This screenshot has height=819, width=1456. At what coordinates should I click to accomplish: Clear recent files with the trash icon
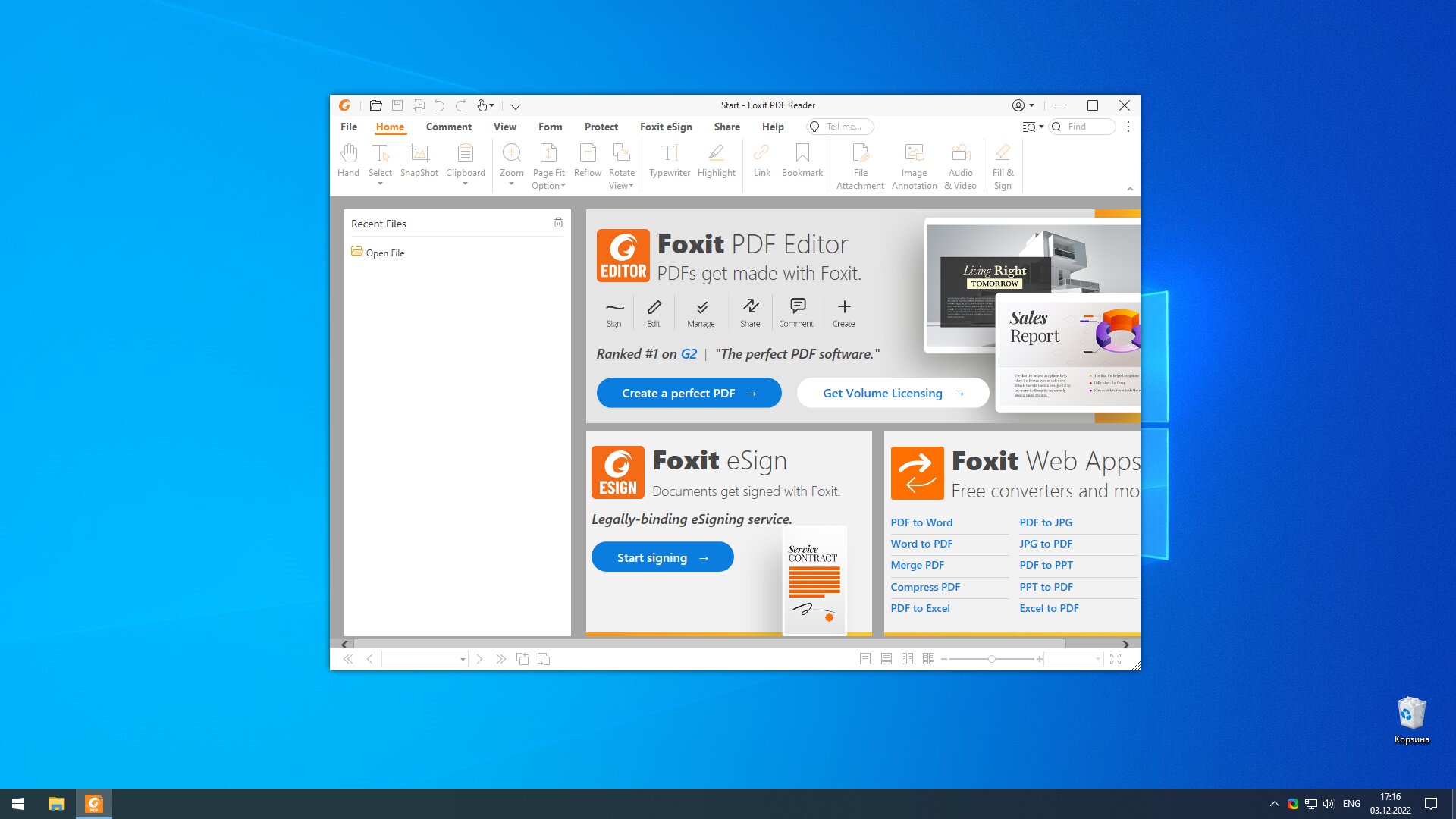558,223
